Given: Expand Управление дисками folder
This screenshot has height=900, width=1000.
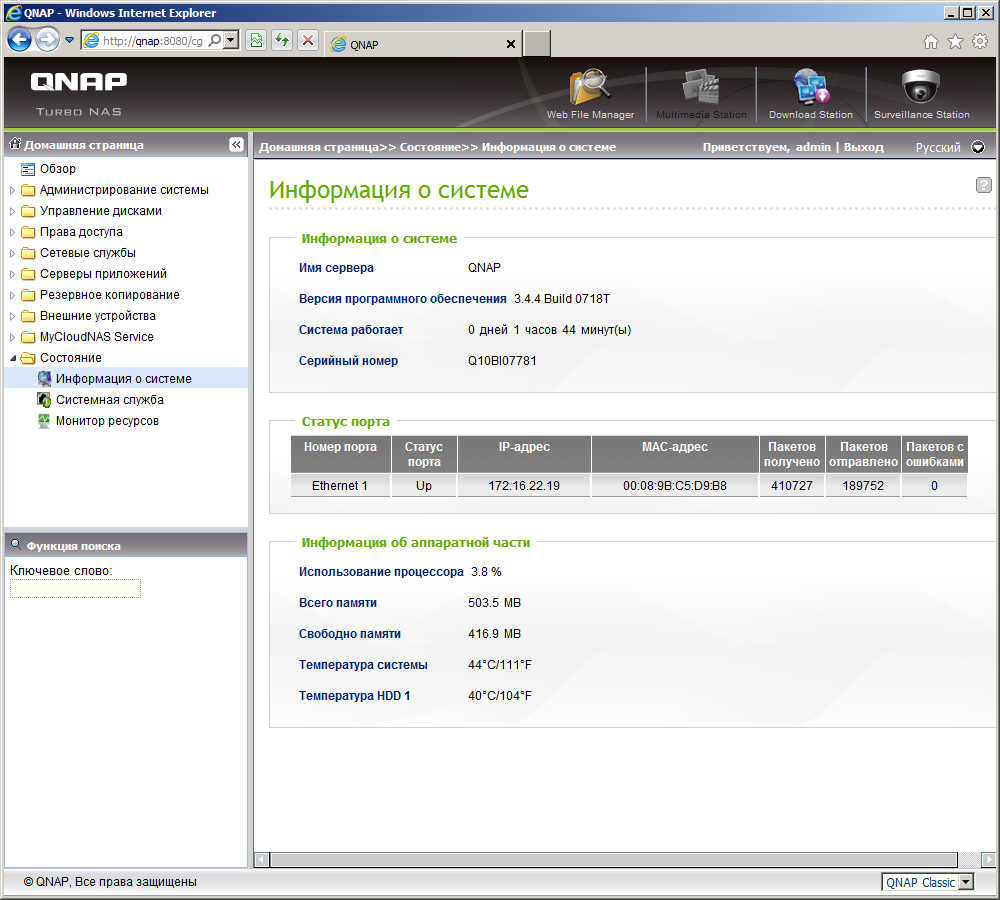Looking at the screenshot, I should pyautogui.click(x=12, y=211).
